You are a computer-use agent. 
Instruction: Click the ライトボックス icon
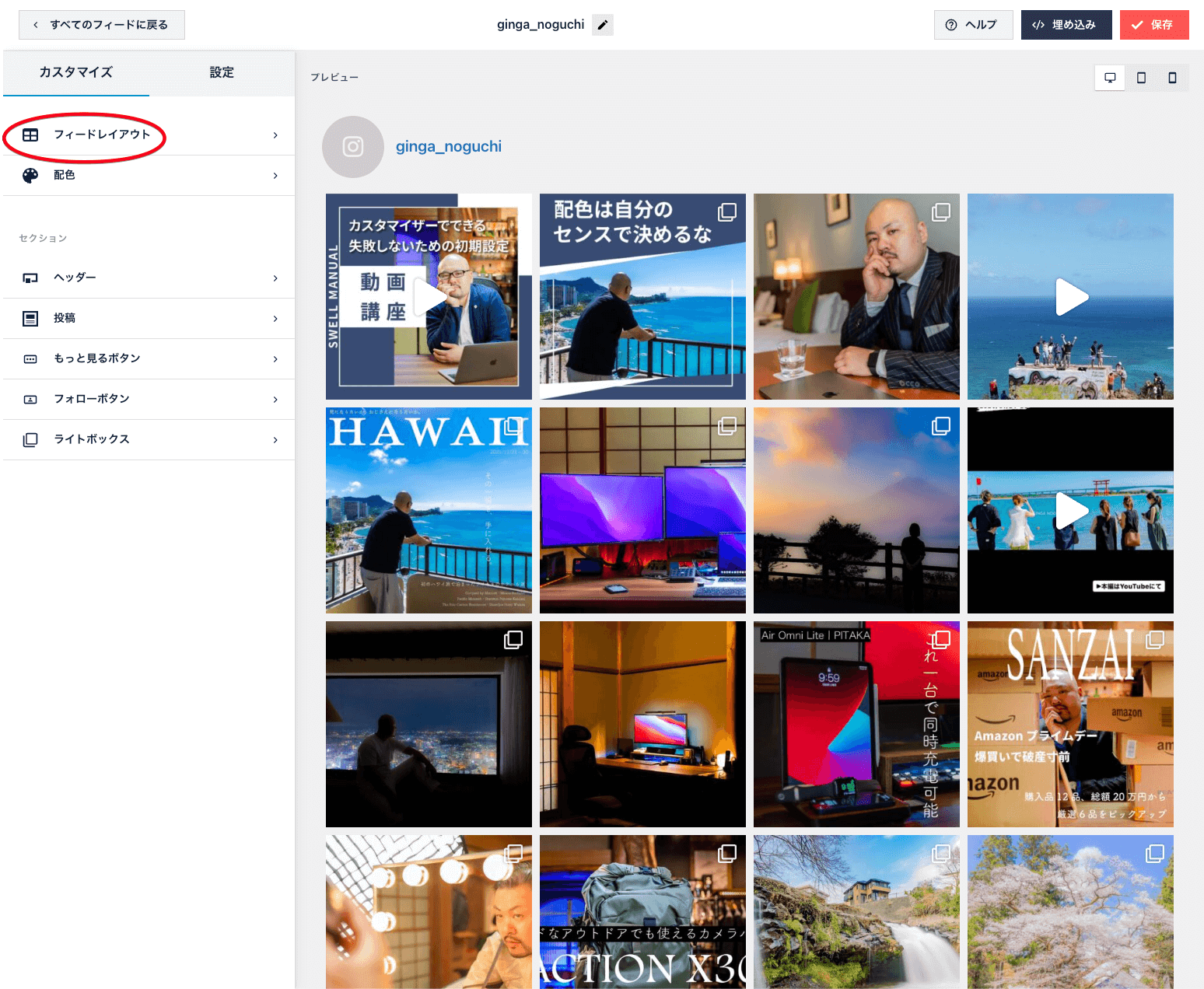tap(30, 440)
